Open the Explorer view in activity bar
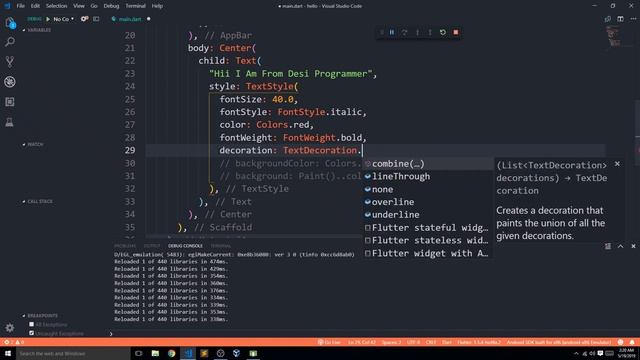 (10, 23)
